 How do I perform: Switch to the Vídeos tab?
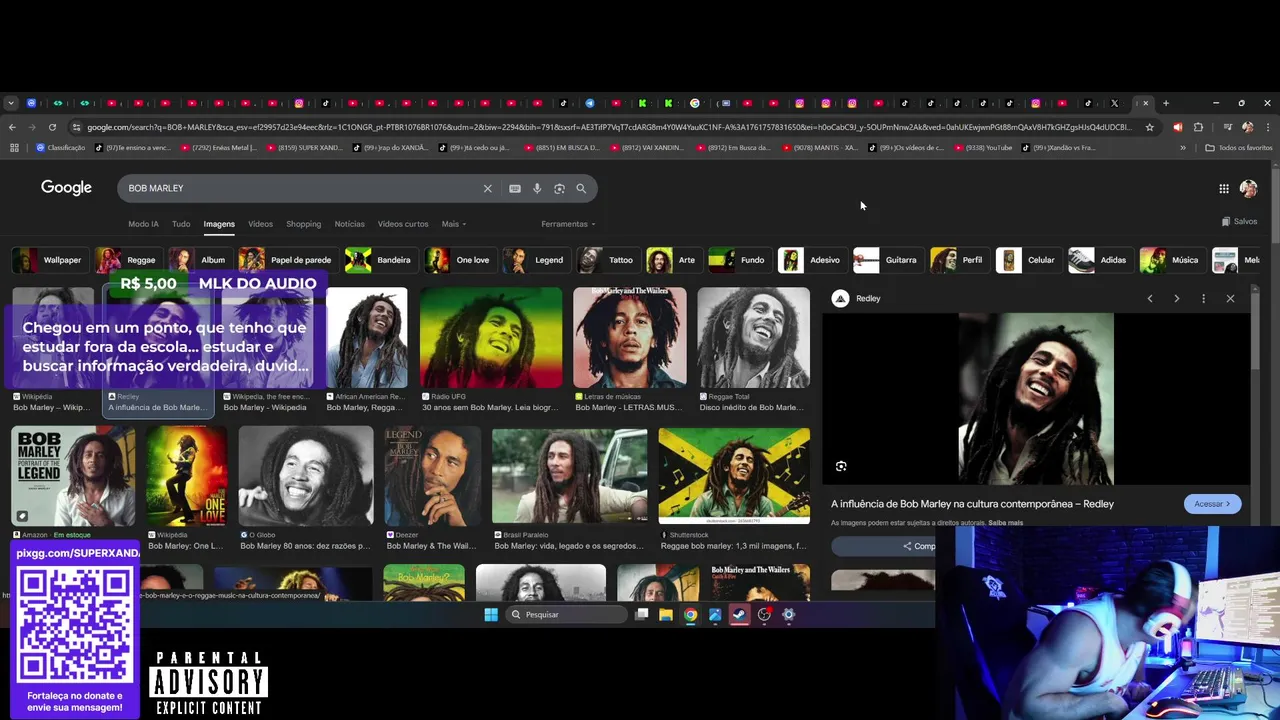tap(260, 224)
